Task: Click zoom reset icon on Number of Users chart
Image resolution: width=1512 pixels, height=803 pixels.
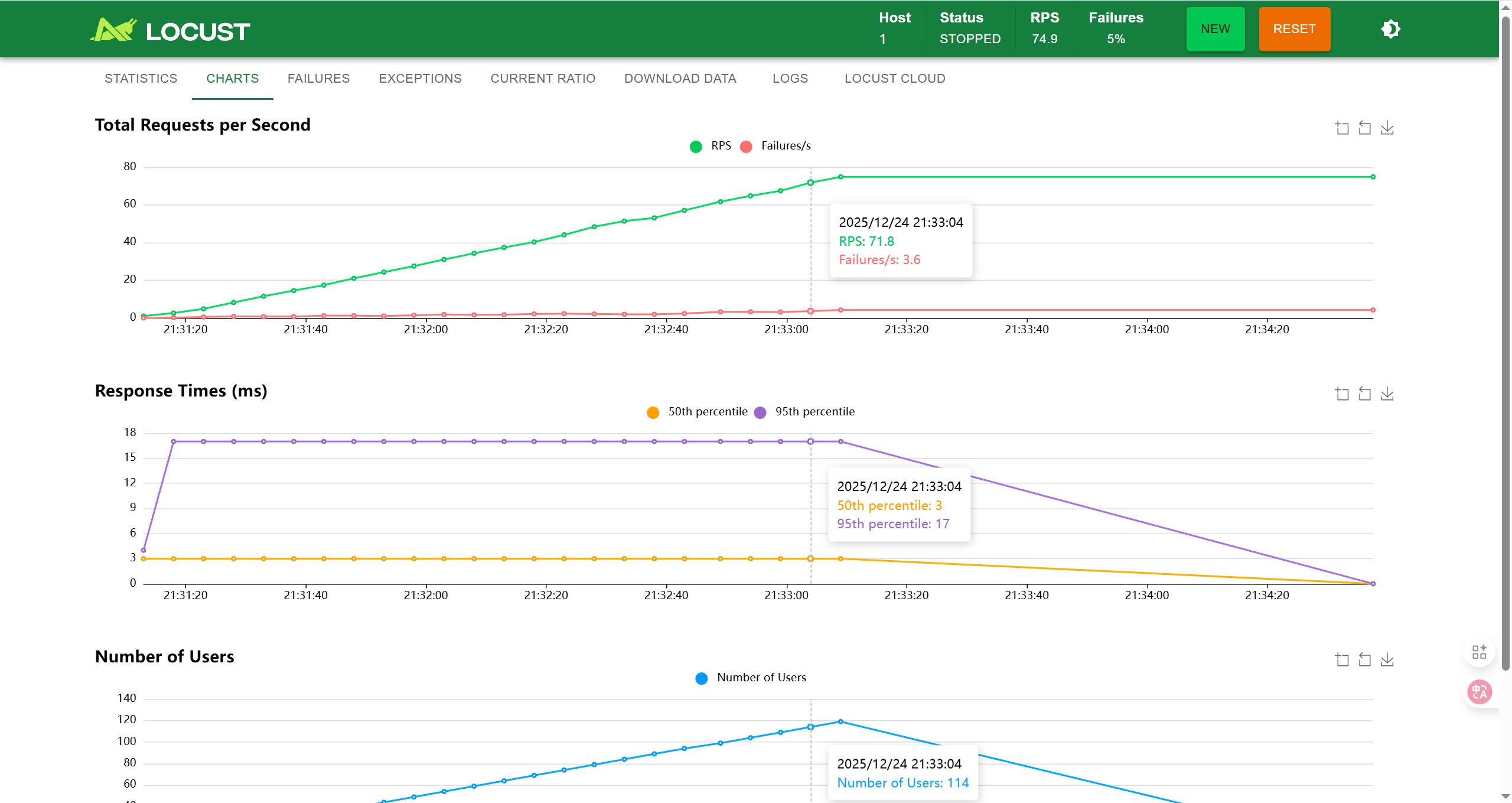Action: [x=1364, y=660]
